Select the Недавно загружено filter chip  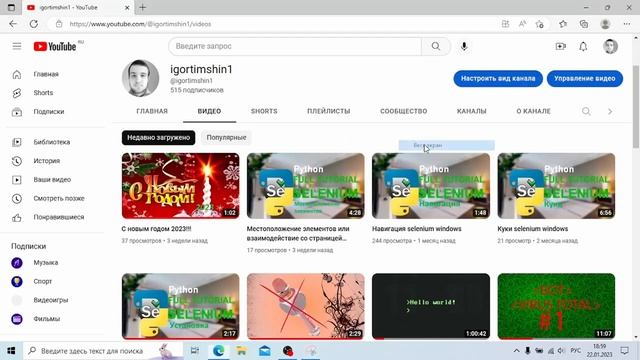point(158,138)
